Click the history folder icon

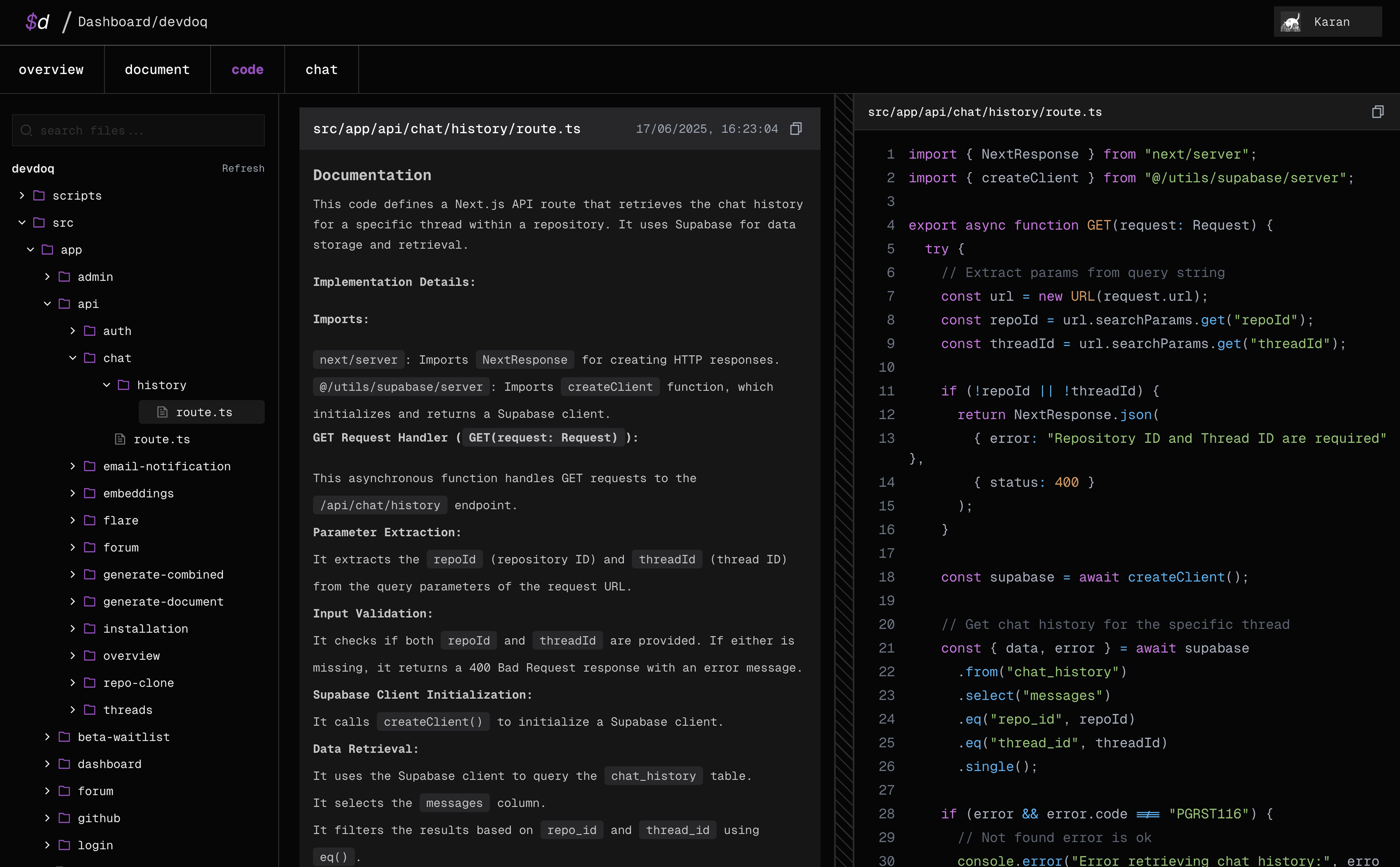click(x=123, y=385)
